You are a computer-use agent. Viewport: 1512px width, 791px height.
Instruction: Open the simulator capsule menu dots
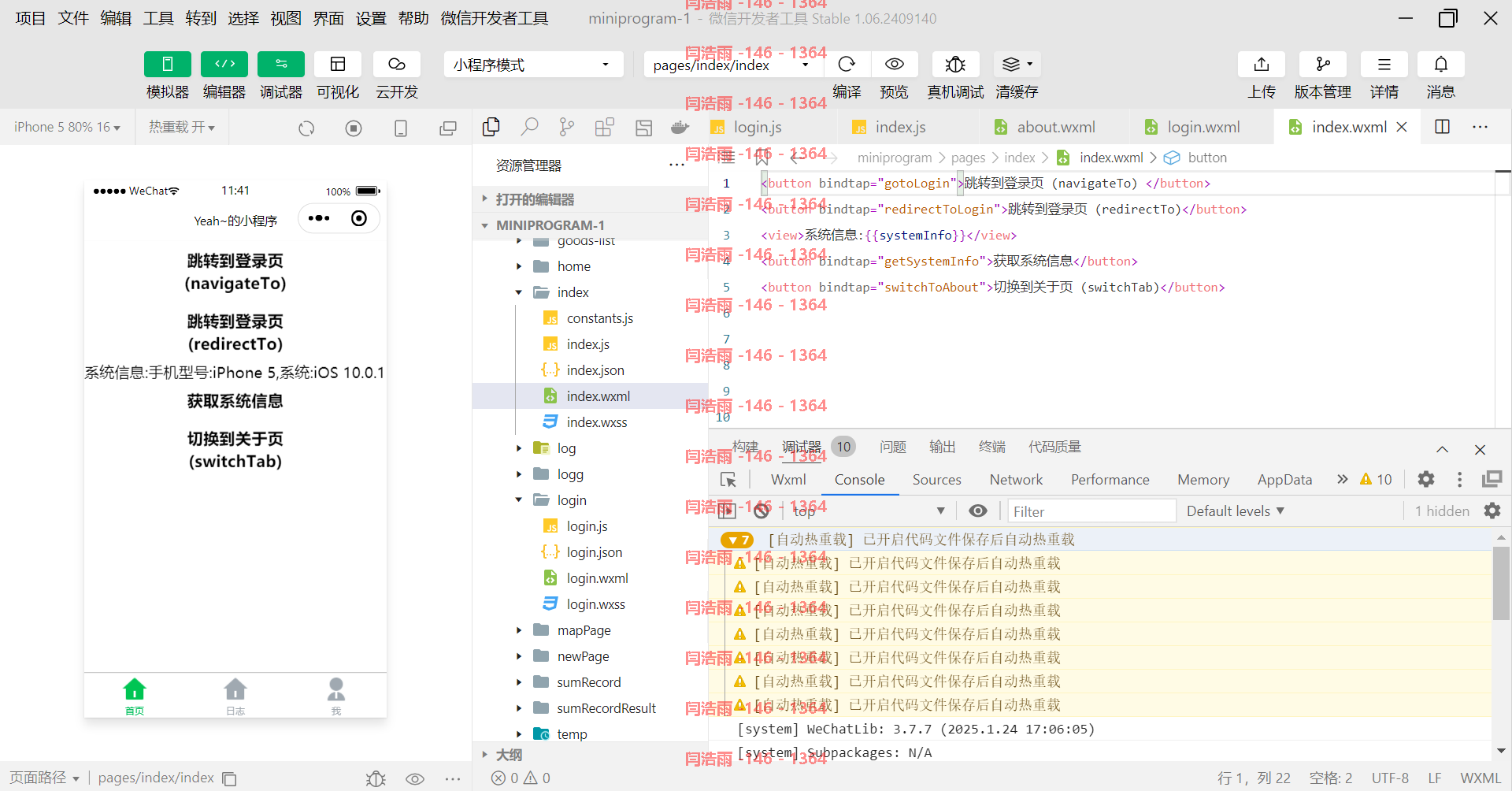[x=319, y=218]
